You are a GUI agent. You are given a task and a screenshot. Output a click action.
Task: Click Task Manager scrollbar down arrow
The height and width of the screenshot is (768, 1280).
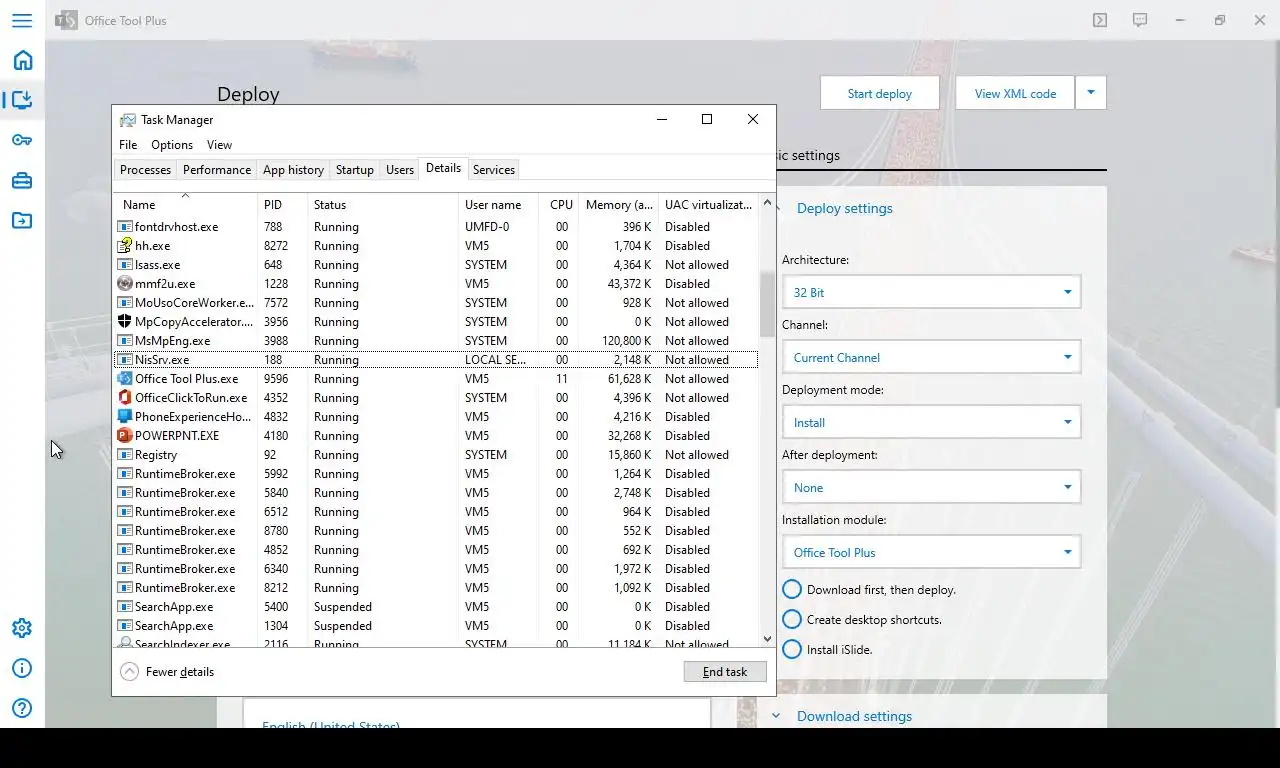(x=768, y=638)
